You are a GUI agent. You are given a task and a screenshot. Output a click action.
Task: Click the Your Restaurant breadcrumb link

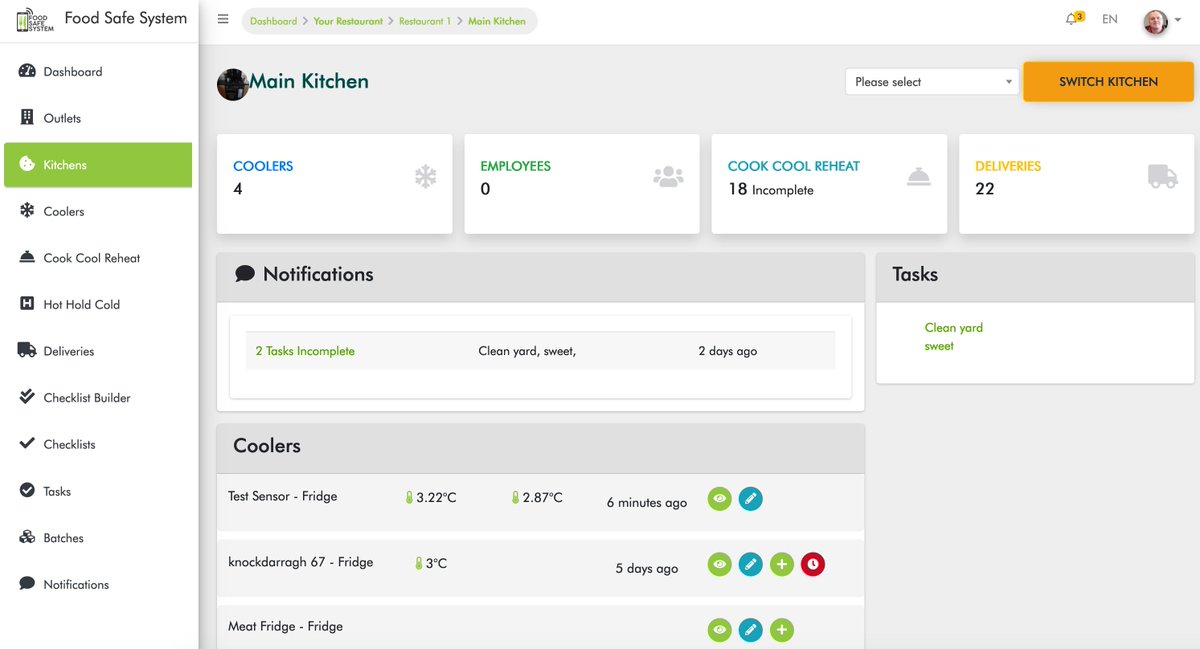coord(348,21)
